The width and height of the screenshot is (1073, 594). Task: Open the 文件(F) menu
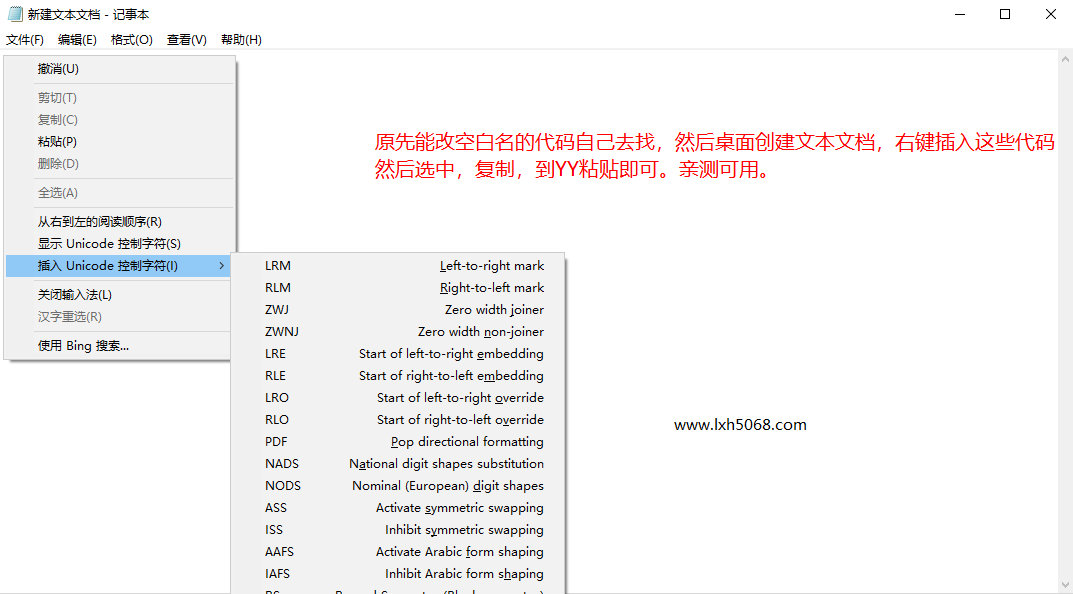pos(25,40)
